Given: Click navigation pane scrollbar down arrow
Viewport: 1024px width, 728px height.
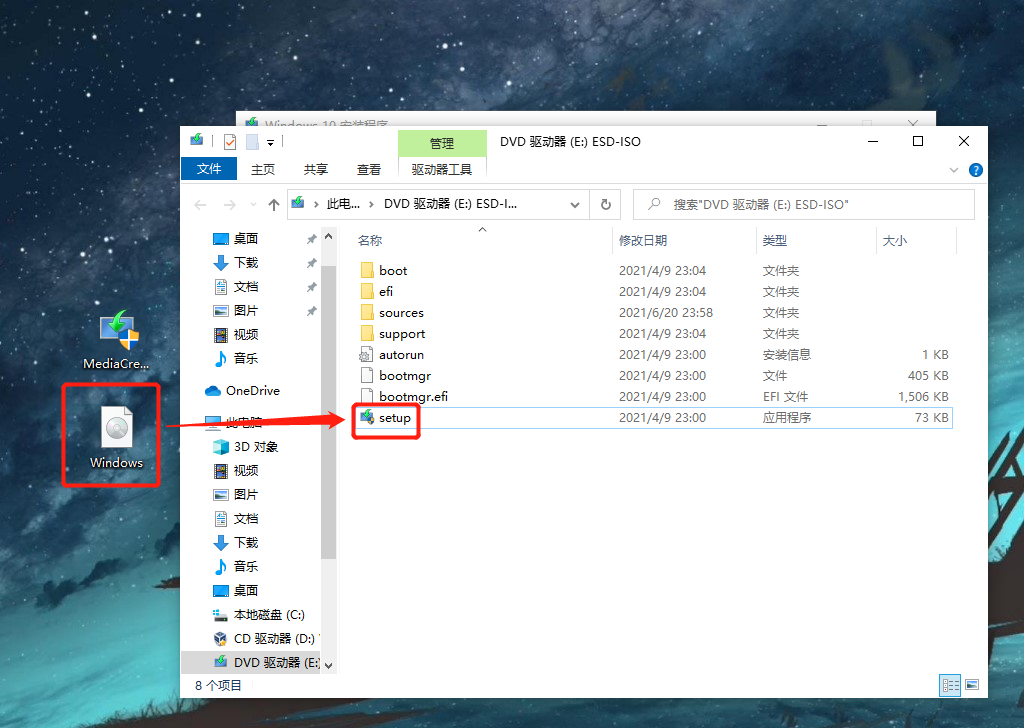Looking at the screenshot, I should pyautogui.click(x=328, y=665).
